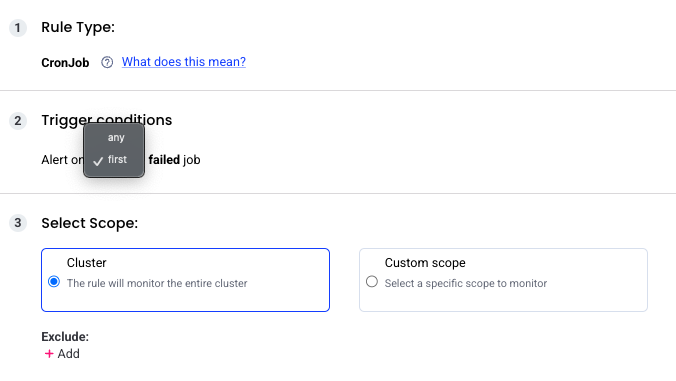
Task: Select the Cluster radio button
Action: pyautogui.click(x=54, y=282)
